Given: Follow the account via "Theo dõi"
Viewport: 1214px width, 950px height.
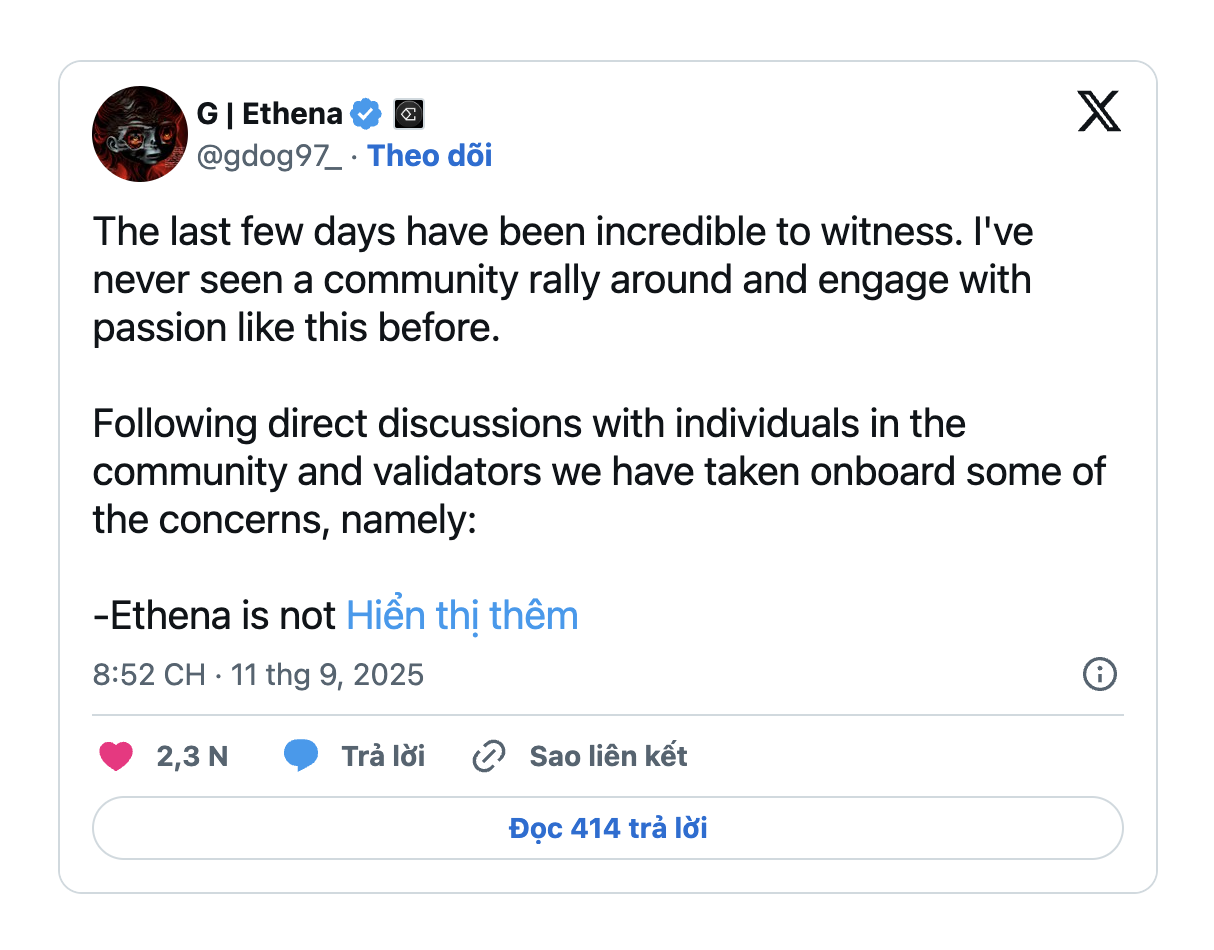Looking at the screenshot, I should point(430,156).
